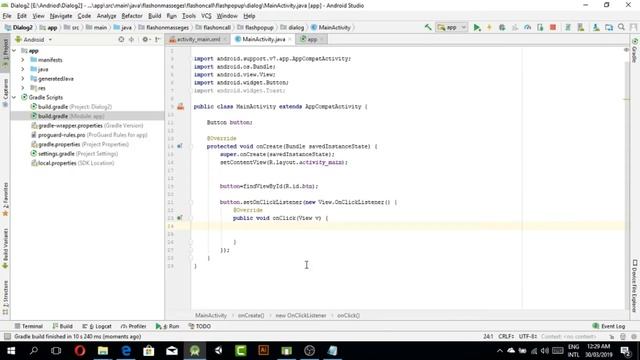Open the Profiler tool window
The height and width of the screenshot is (360, 640).
pyautogui.click(x=133, y=327)
